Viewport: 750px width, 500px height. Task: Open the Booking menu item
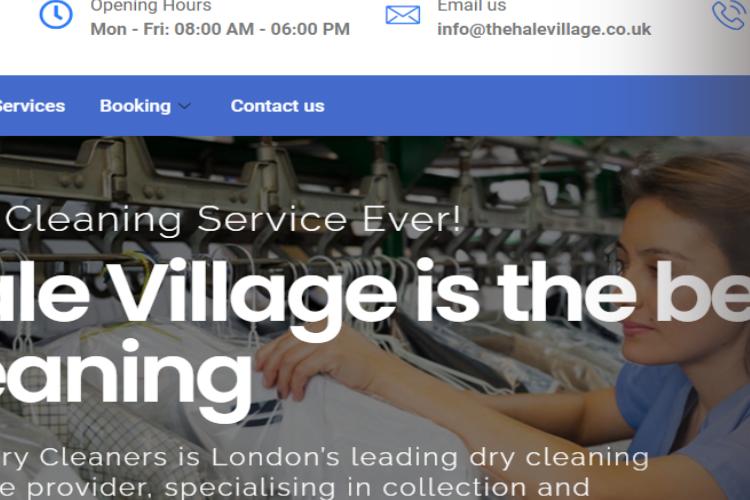tap(135, 106)
